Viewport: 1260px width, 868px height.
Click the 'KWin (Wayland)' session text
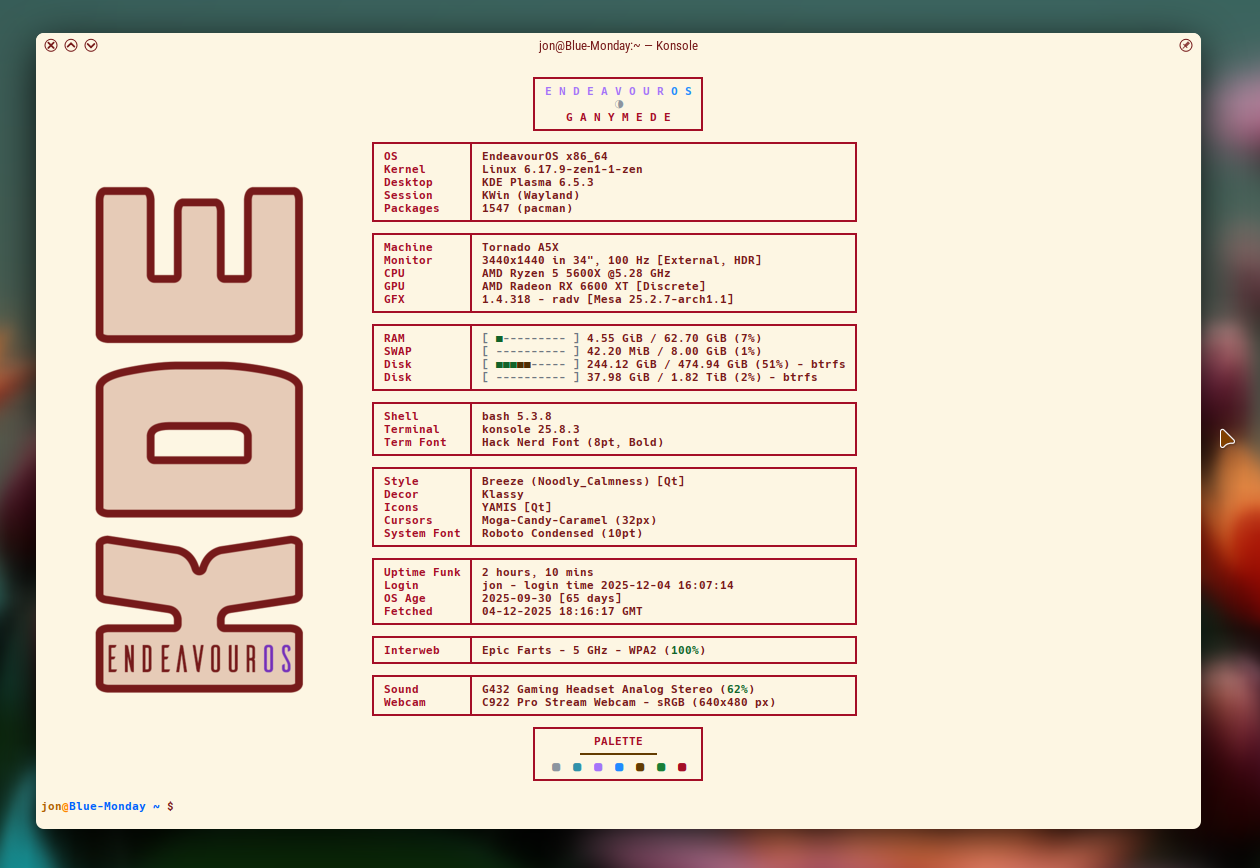click(x=531, y=196)
